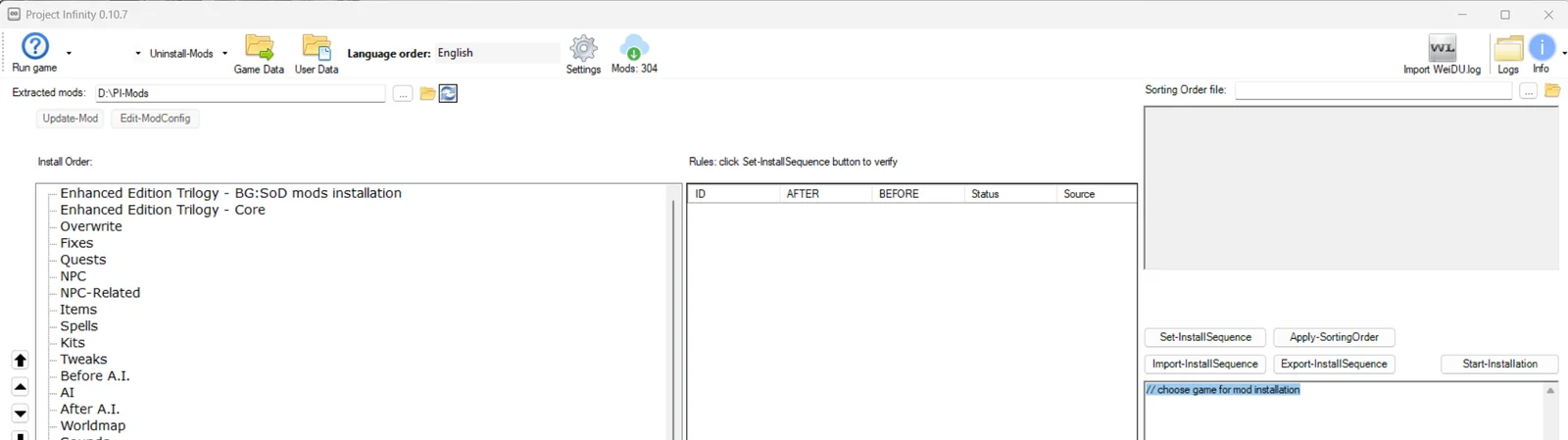Select the Kits tree item
Screen dimensions: 1568x440
(x=73, y=343)
